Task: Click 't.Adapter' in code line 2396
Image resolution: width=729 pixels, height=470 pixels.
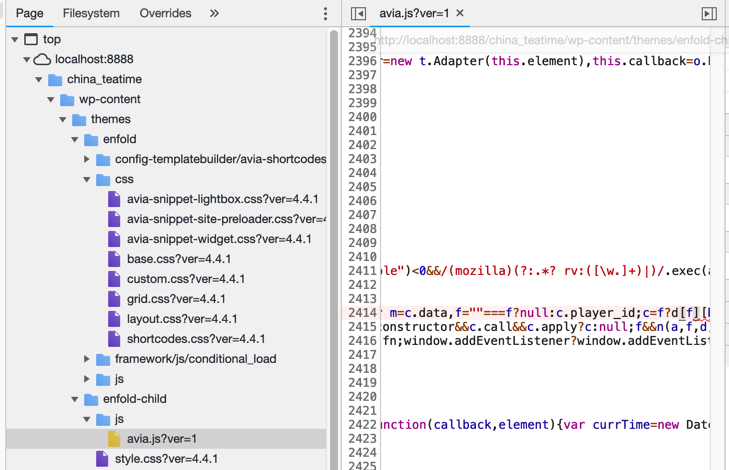Action: 451,61
